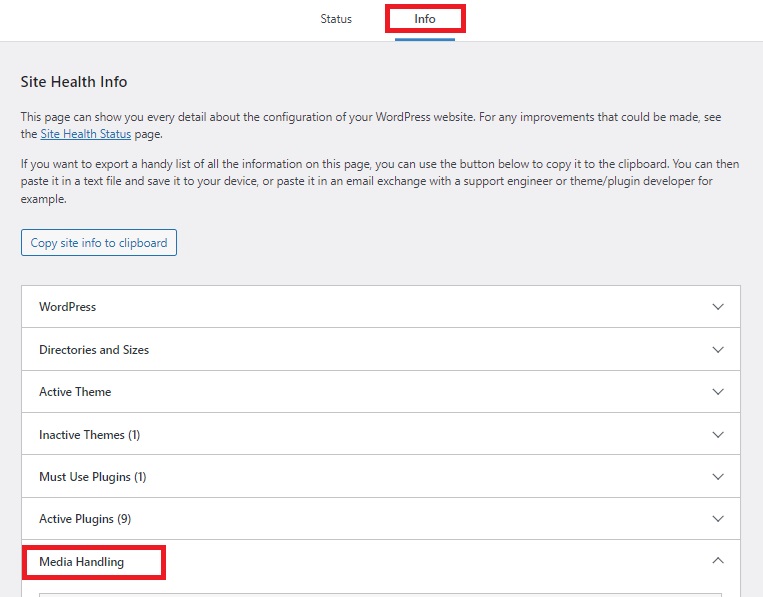This screenshot has width=763, height=597.
Task: Switch to the Status tab
Action: click(336, 19)
